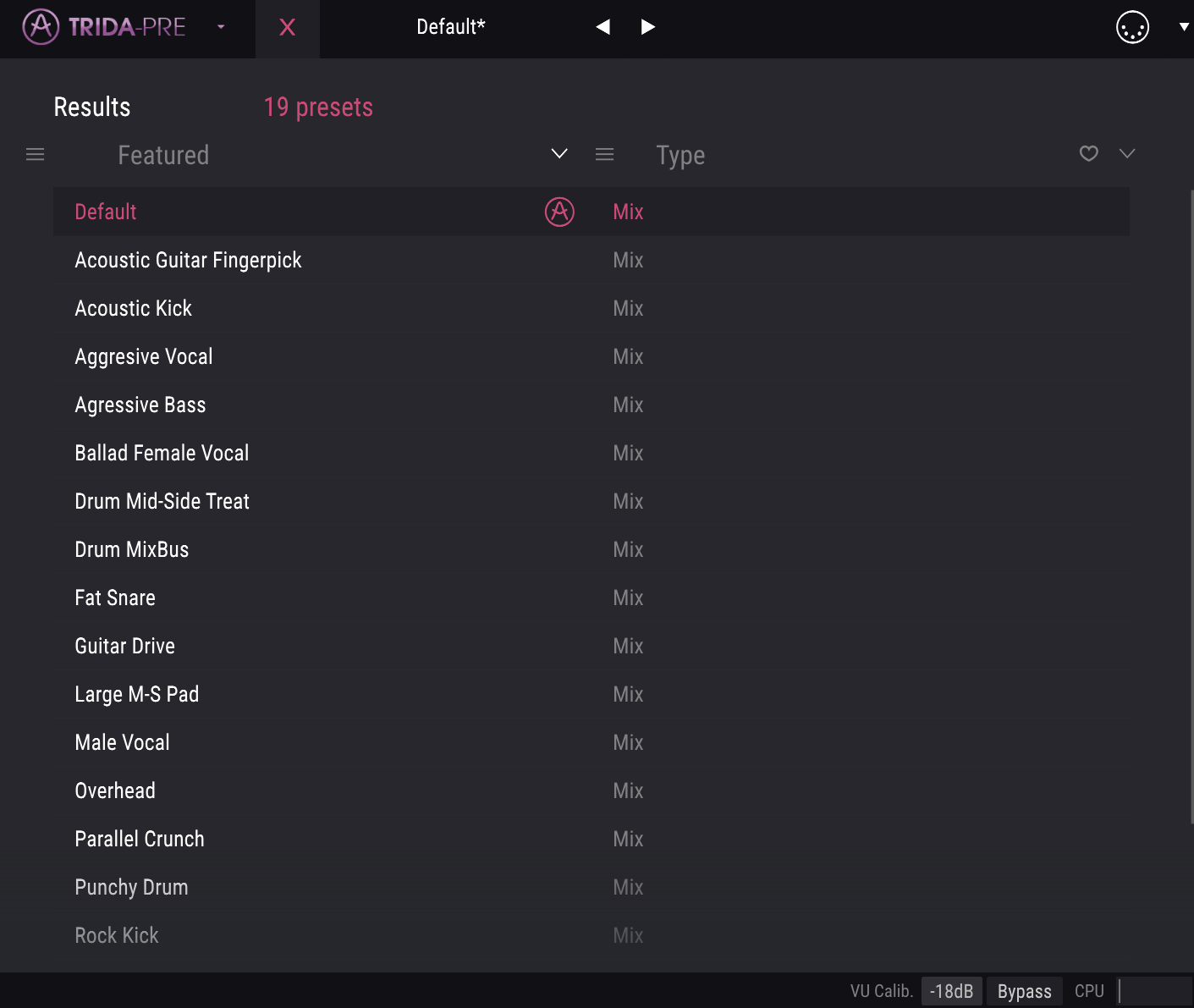Click the hamburger icon beside the Type column
The image size is (1194, 1008).
point(604,154)
